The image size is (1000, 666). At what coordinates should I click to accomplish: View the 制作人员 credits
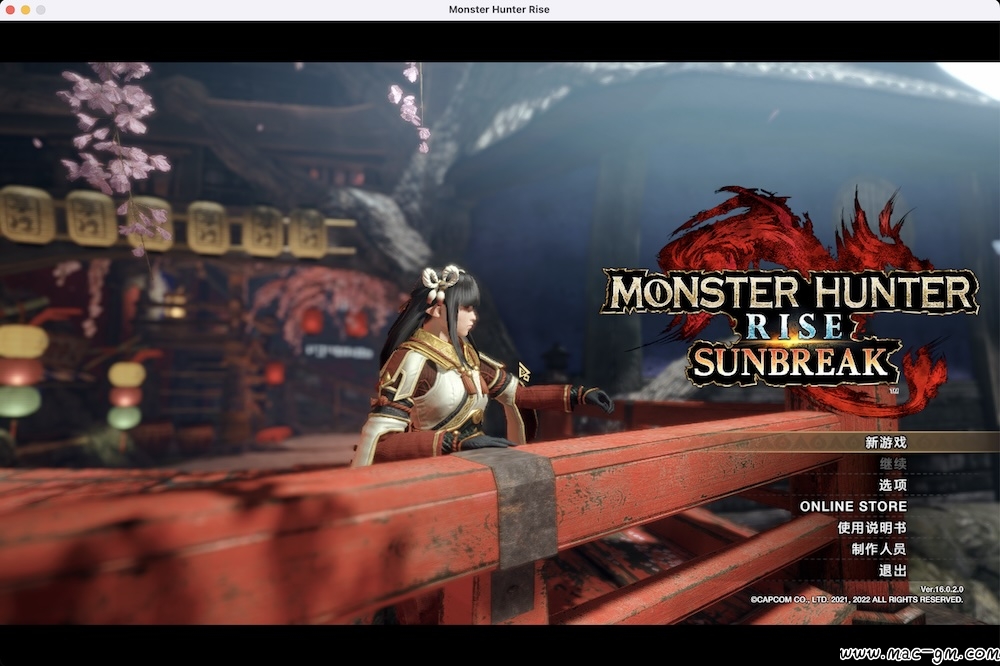click(x=879, y=549)
